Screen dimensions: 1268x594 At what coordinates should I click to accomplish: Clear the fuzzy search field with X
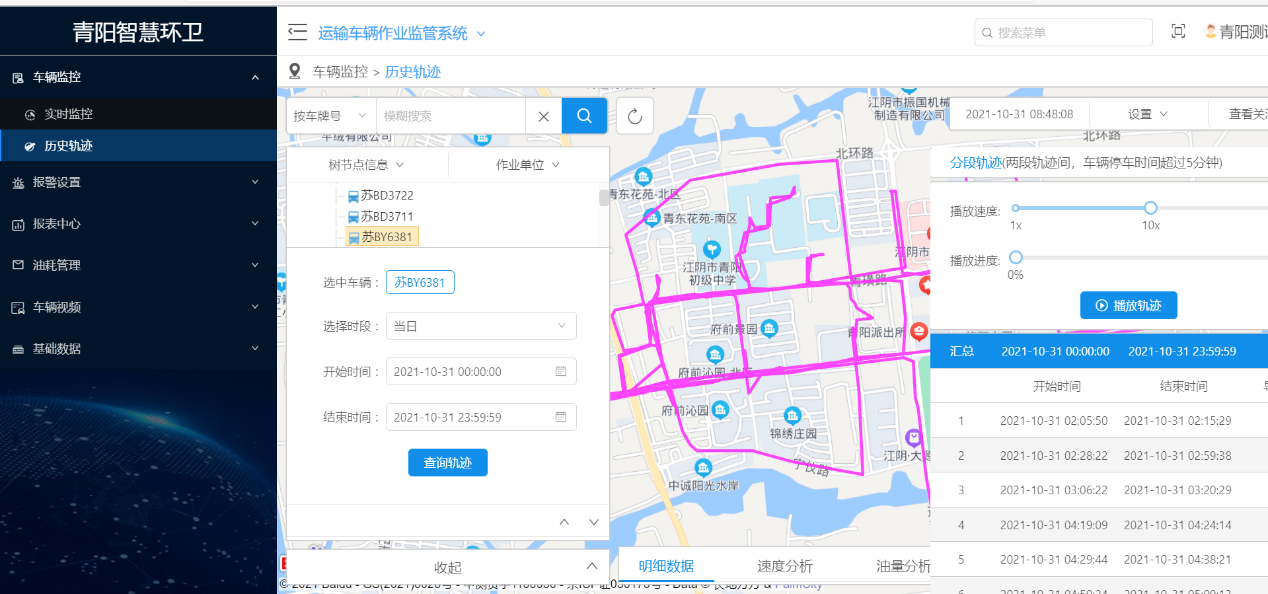[543, 116]
